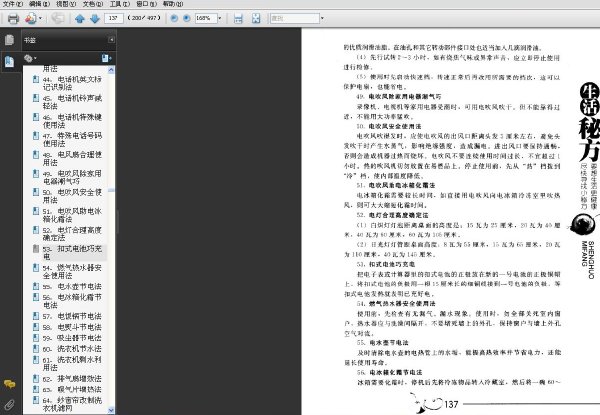Screen dimensions: 600x415
Task: Go to next page with down arrow
Action: [x=95, y=18]
